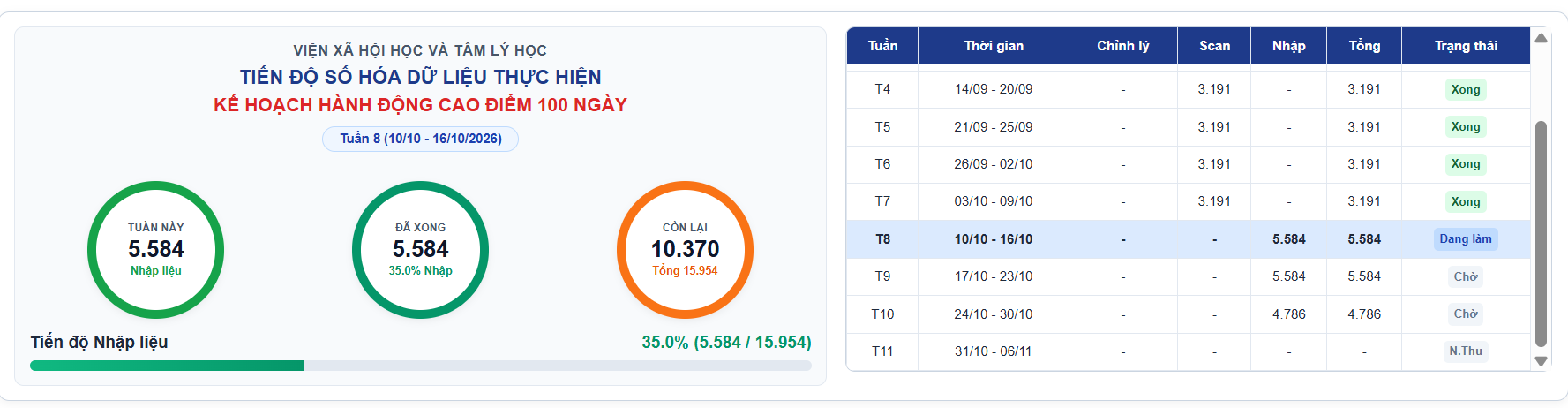Click the N.Thu badge in row T11
This screenshot has width=1568, height=408.
click(1466, 351)
